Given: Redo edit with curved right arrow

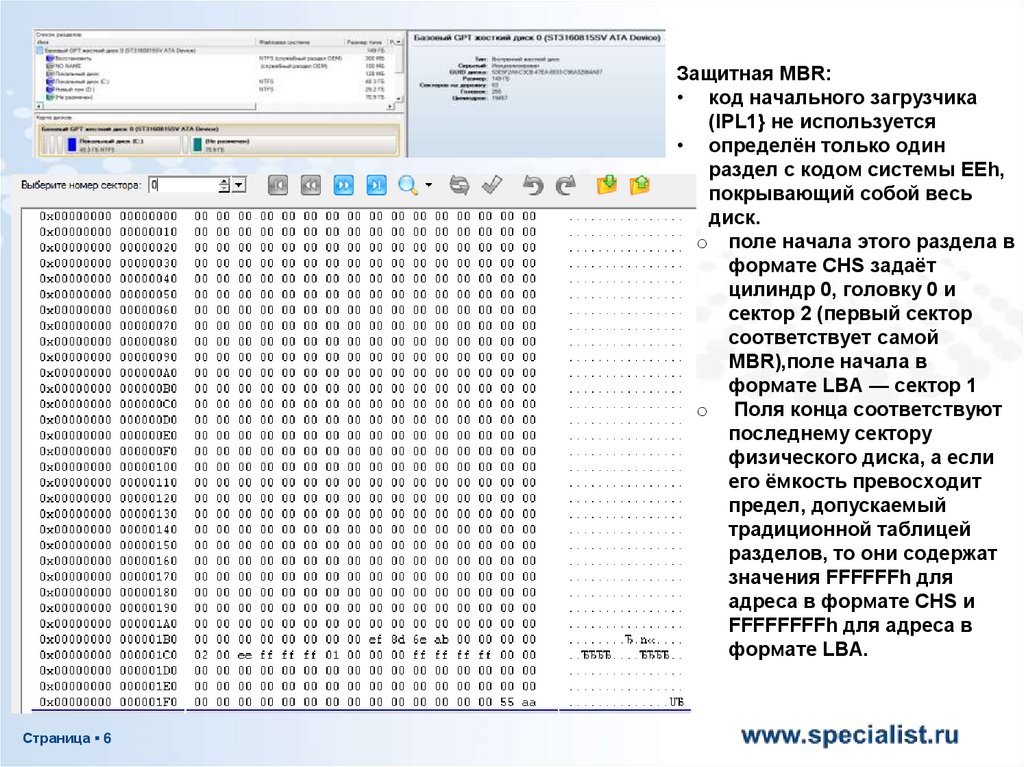Looking at the screenshot, I should coord(566,186).
